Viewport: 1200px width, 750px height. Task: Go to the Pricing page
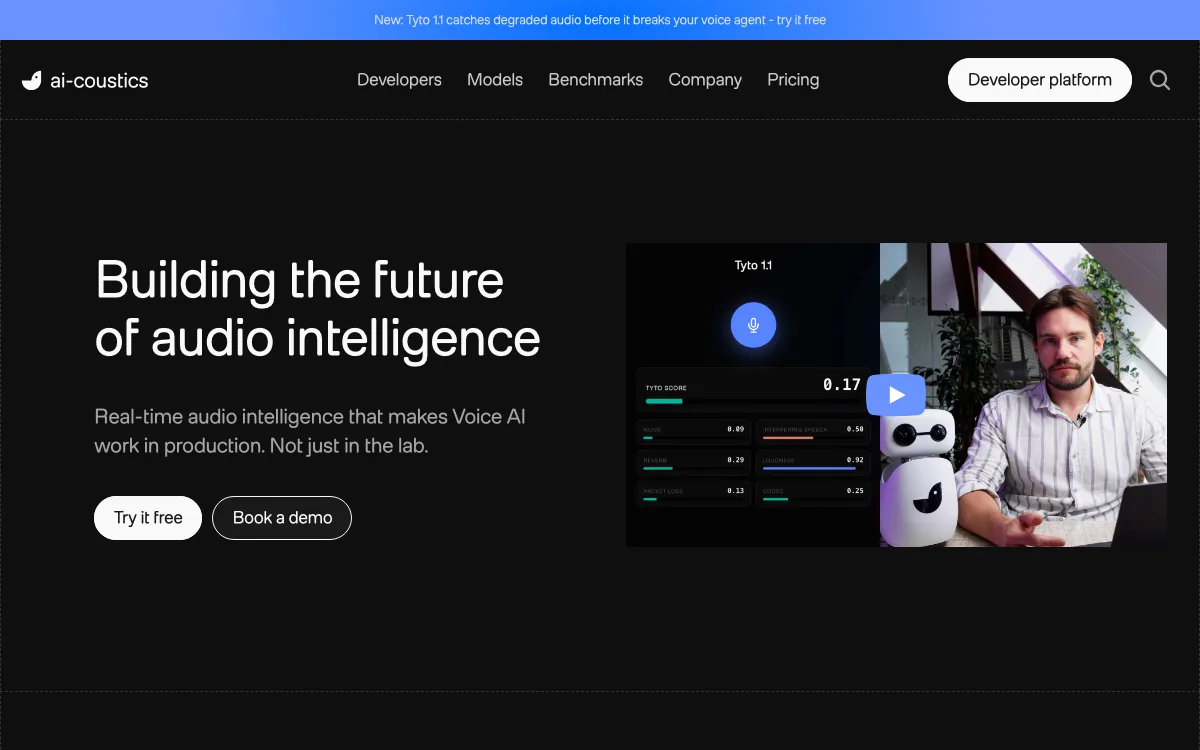tap(793, 80)
